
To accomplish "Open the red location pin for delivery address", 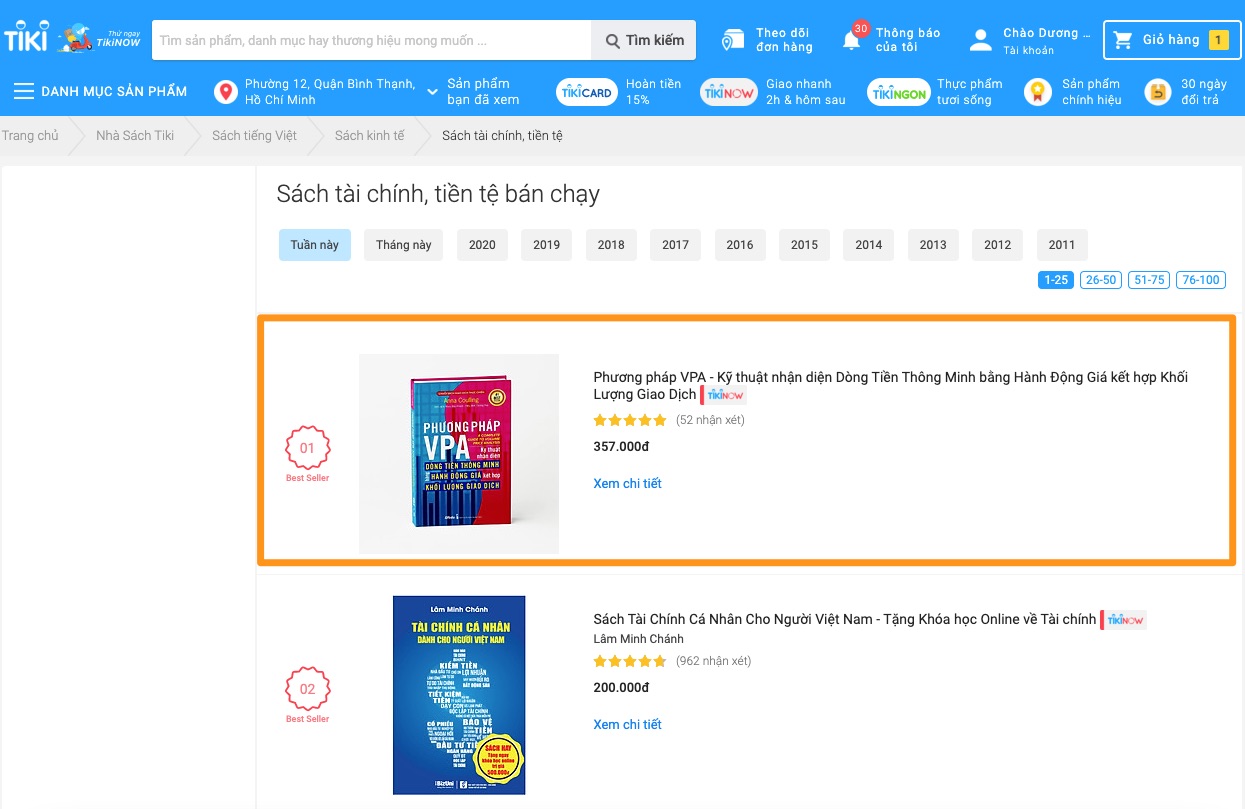I will point(224,91).
